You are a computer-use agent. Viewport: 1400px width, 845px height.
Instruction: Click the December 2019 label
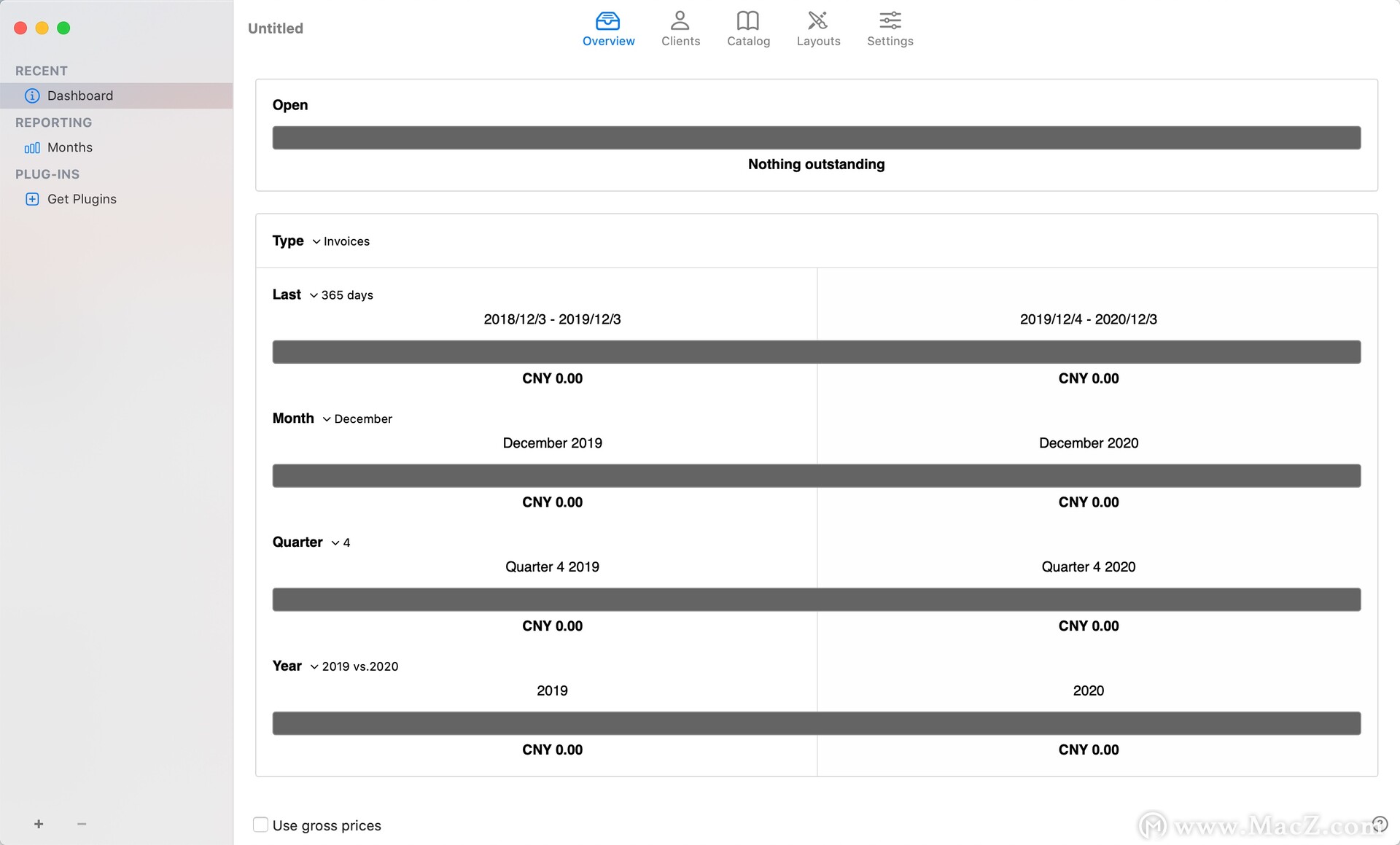[552, 443]
